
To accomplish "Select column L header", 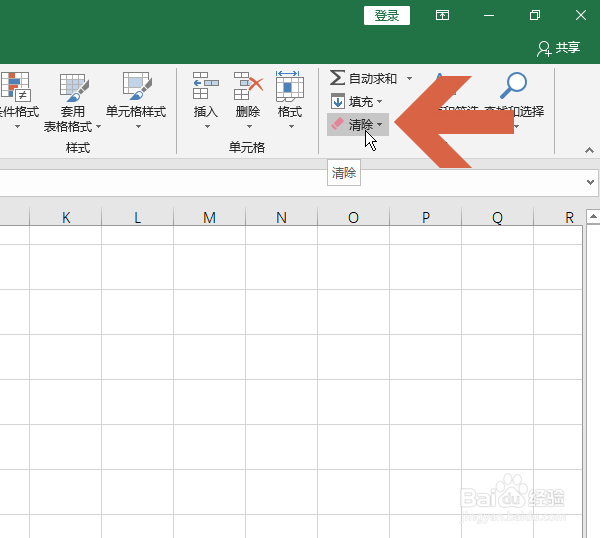I will click(x=137, y=217).
